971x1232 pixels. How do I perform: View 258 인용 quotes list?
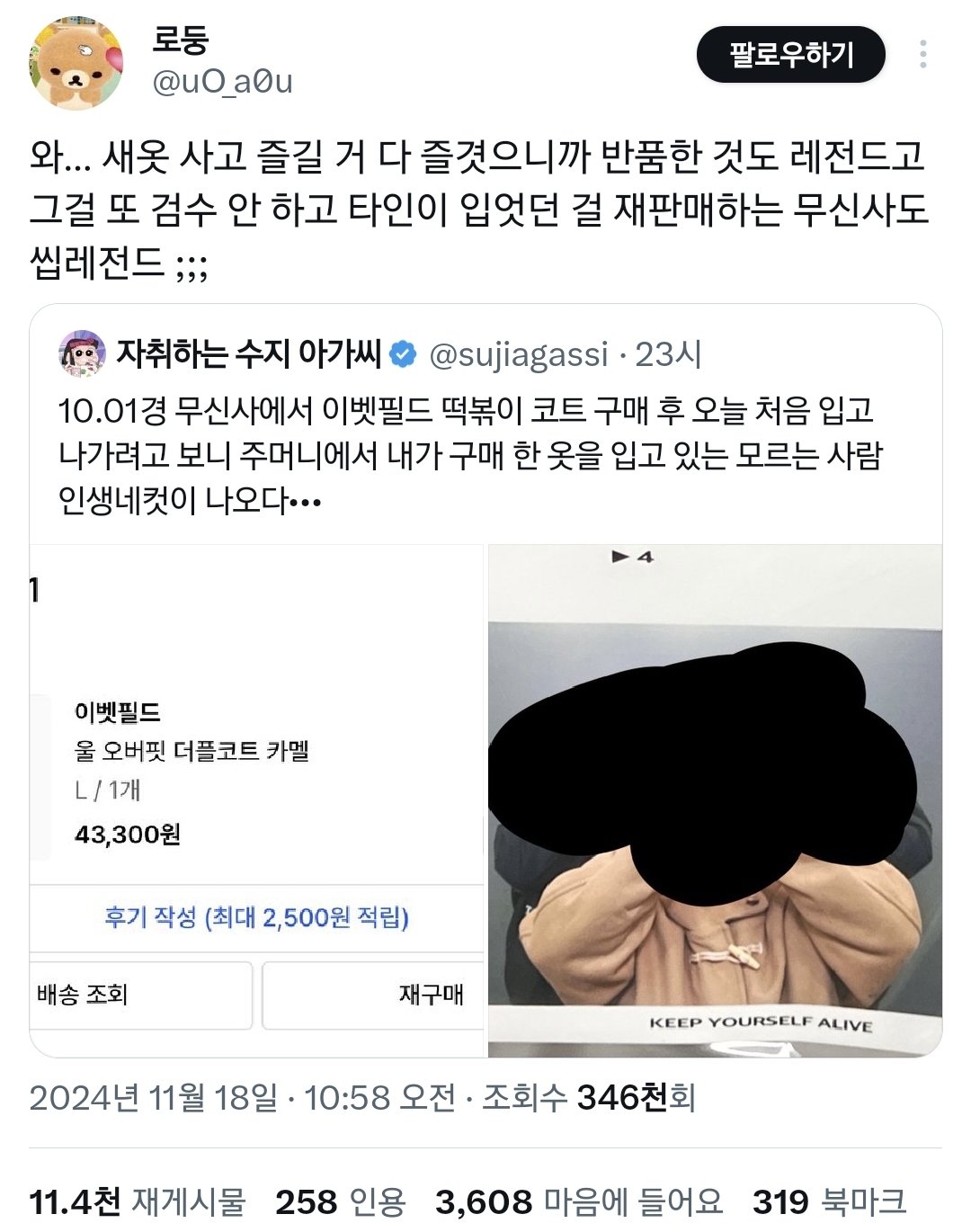click(341, 1201)
